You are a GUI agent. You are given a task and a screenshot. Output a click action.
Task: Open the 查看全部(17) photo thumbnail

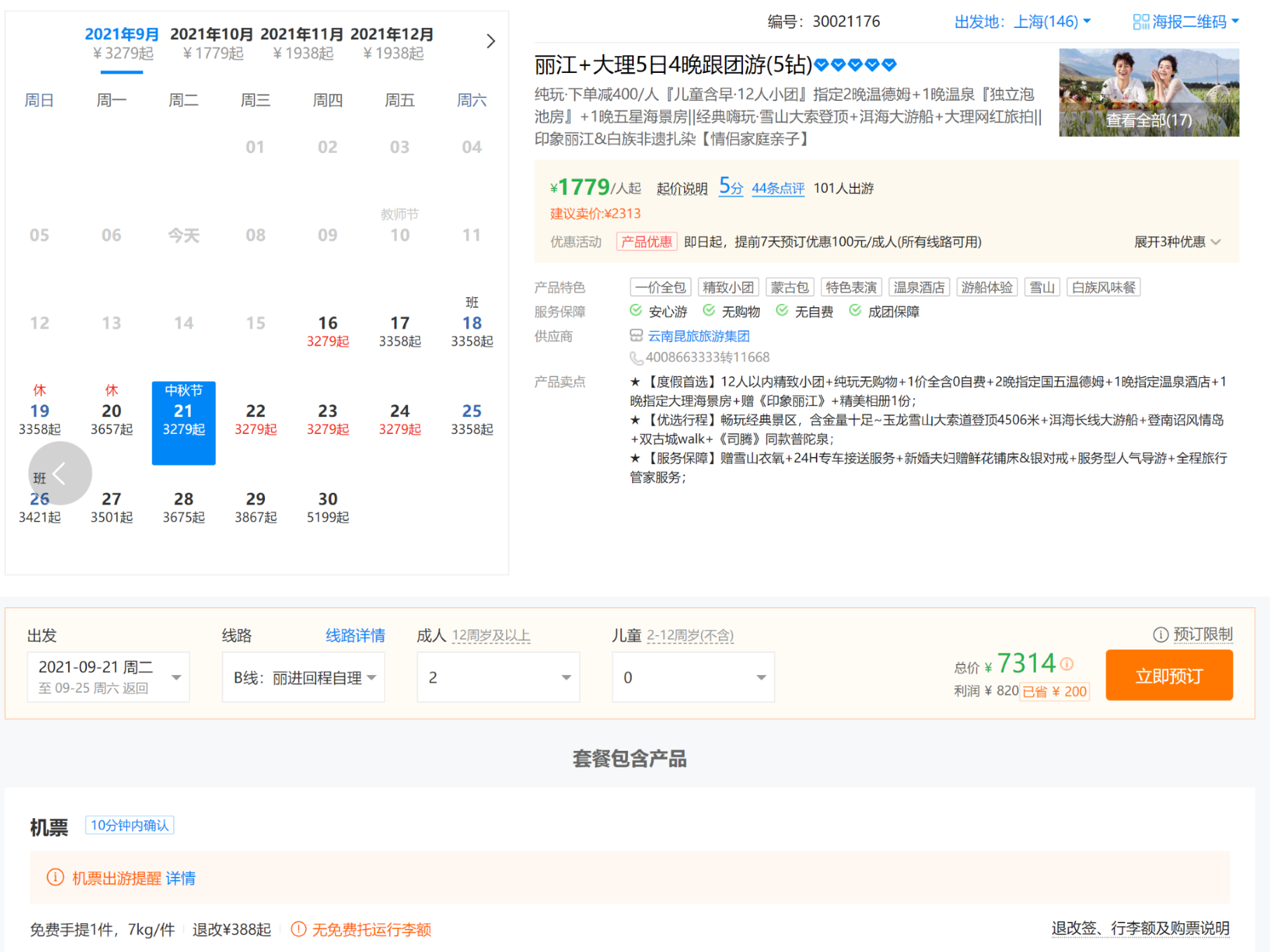tap(1149, 93)
